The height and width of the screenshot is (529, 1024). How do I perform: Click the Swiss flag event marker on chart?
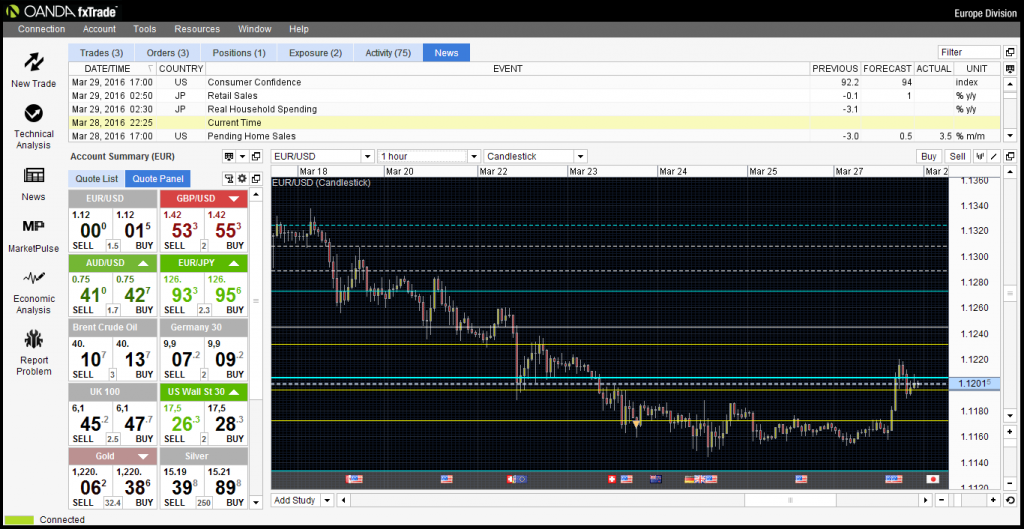coord(612,479)
